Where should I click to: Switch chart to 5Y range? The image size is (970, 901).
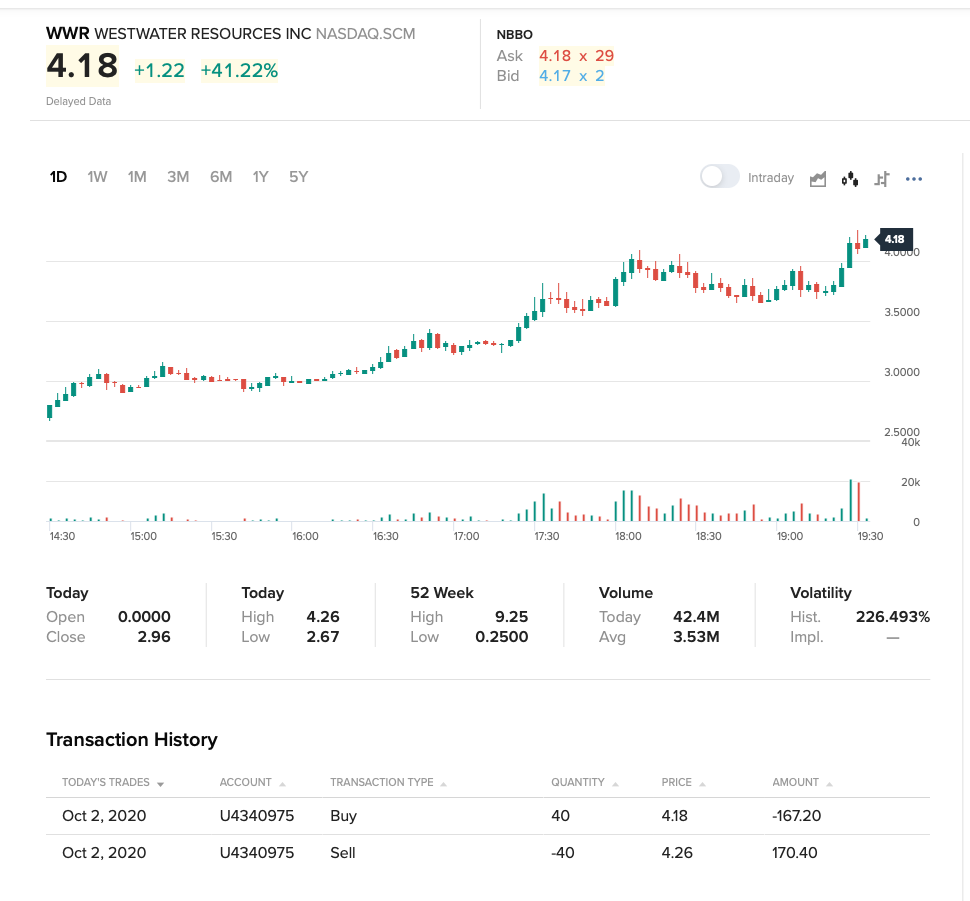[x=298, y=177]
